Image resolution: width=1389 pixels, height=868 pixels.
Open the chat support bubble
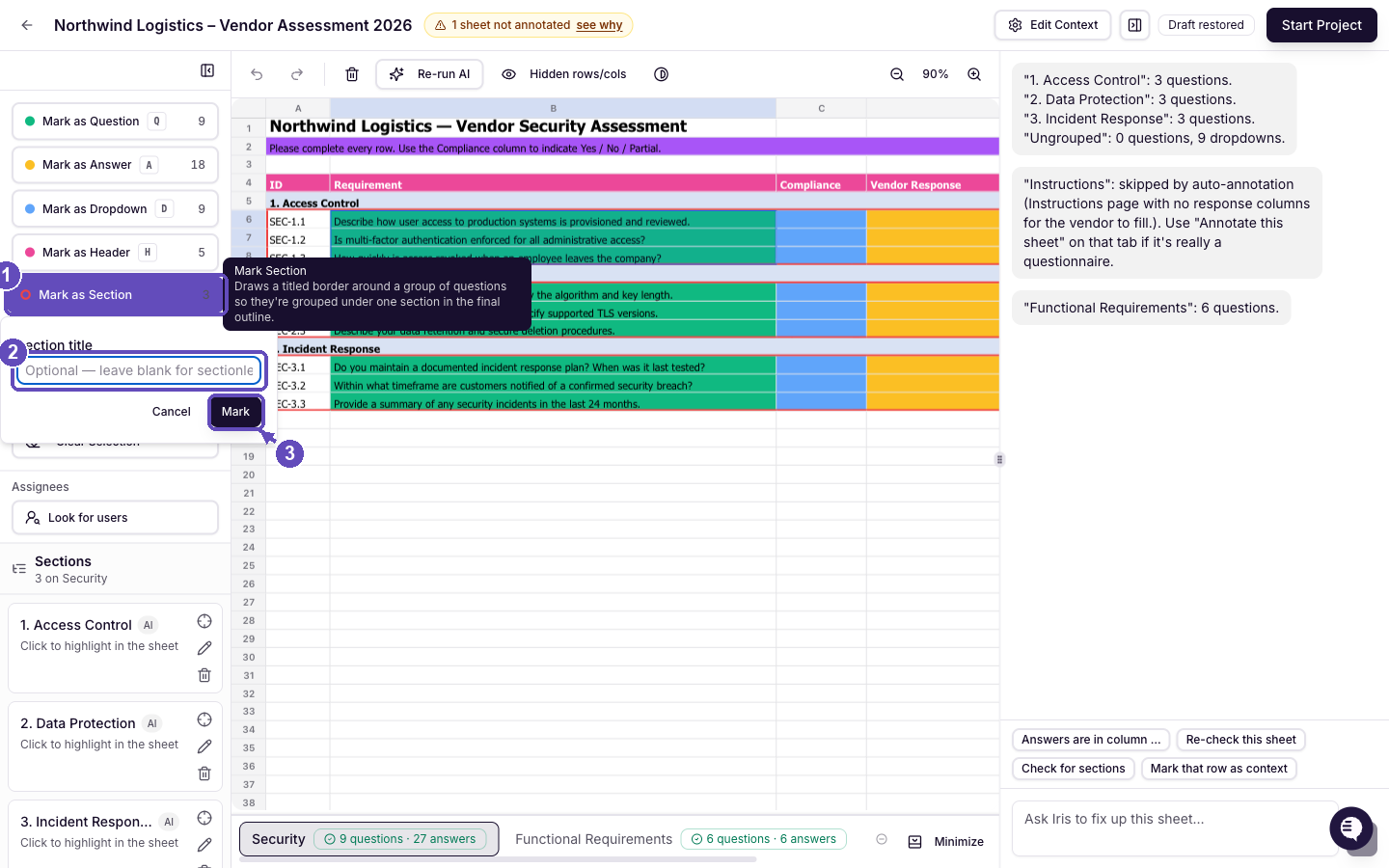(x=1350, y=828)
